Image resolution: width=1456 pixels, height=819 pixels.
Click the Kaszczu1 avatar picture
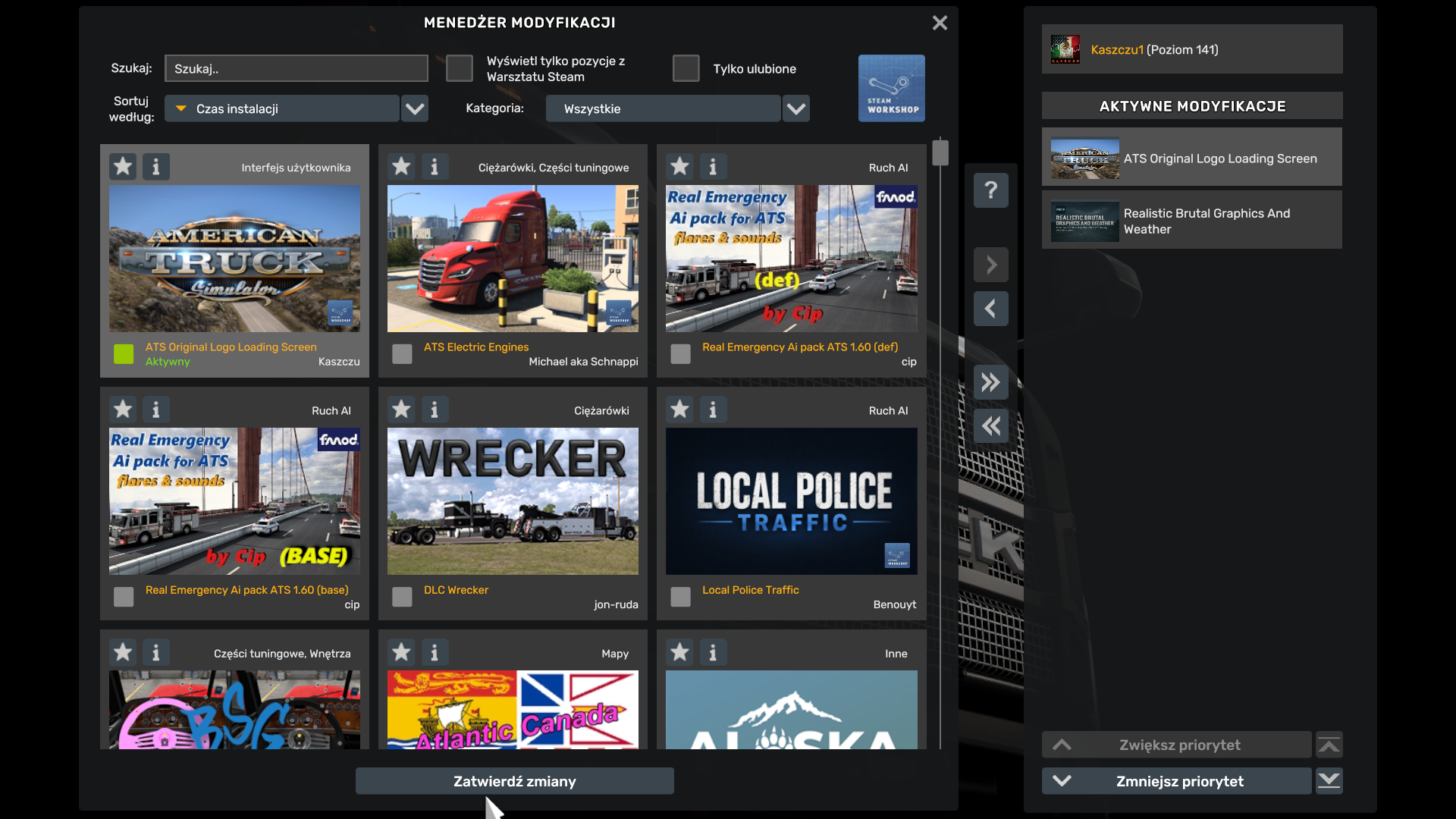(x=1065, y=49)
